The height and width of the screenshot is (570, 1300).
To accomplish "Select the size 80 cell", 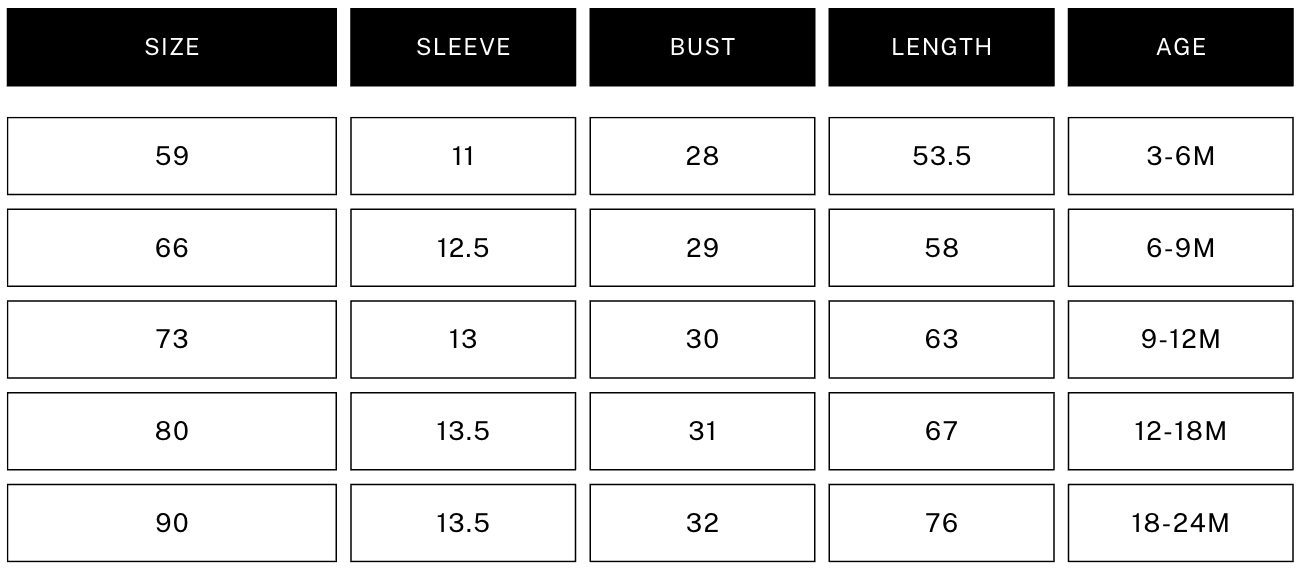I will pyautogui.click(x=172, y=431).
